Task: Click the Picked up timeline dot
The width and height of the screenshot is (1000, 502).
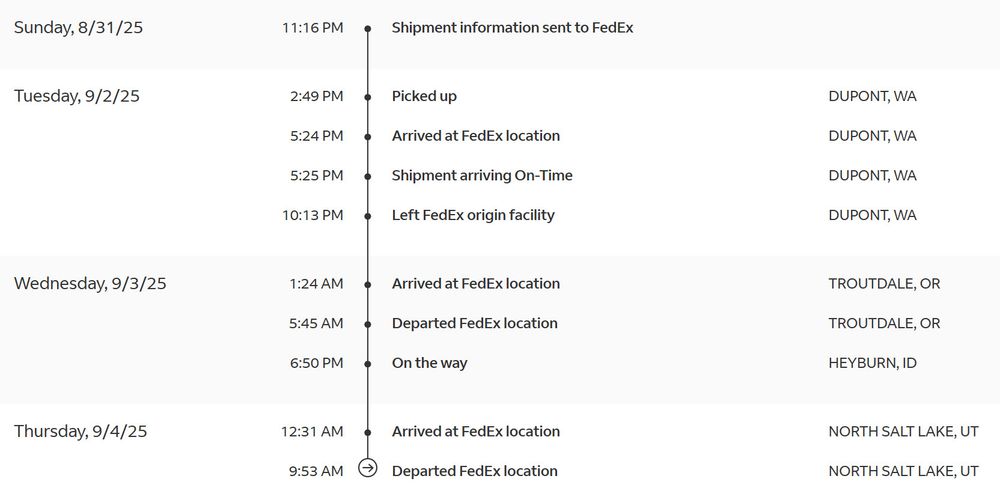Action: [x=367, y=97]
